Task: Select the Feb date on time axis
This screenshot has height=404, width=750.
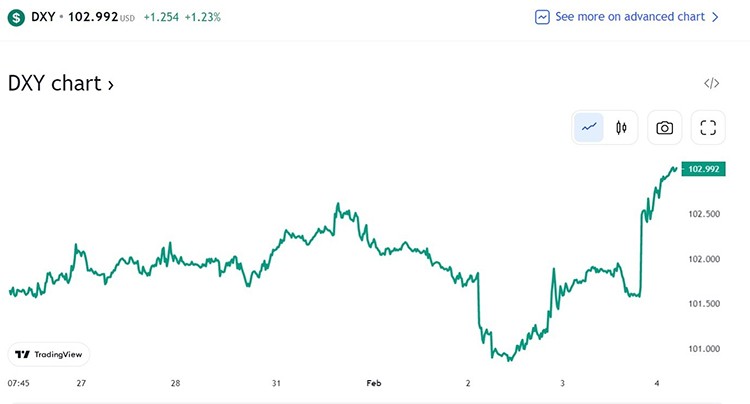Action: 374,383
